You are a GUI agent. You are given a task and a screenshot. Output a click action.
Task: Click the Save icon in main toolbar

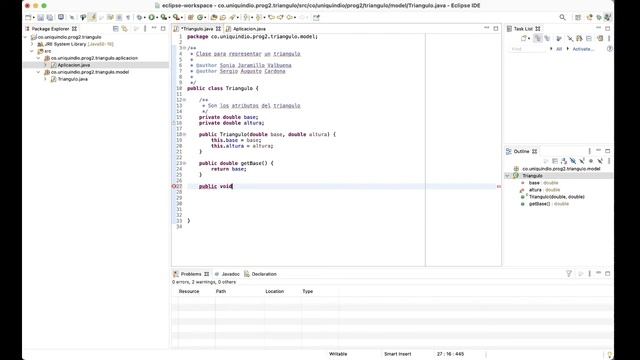[x=41, y=18]
